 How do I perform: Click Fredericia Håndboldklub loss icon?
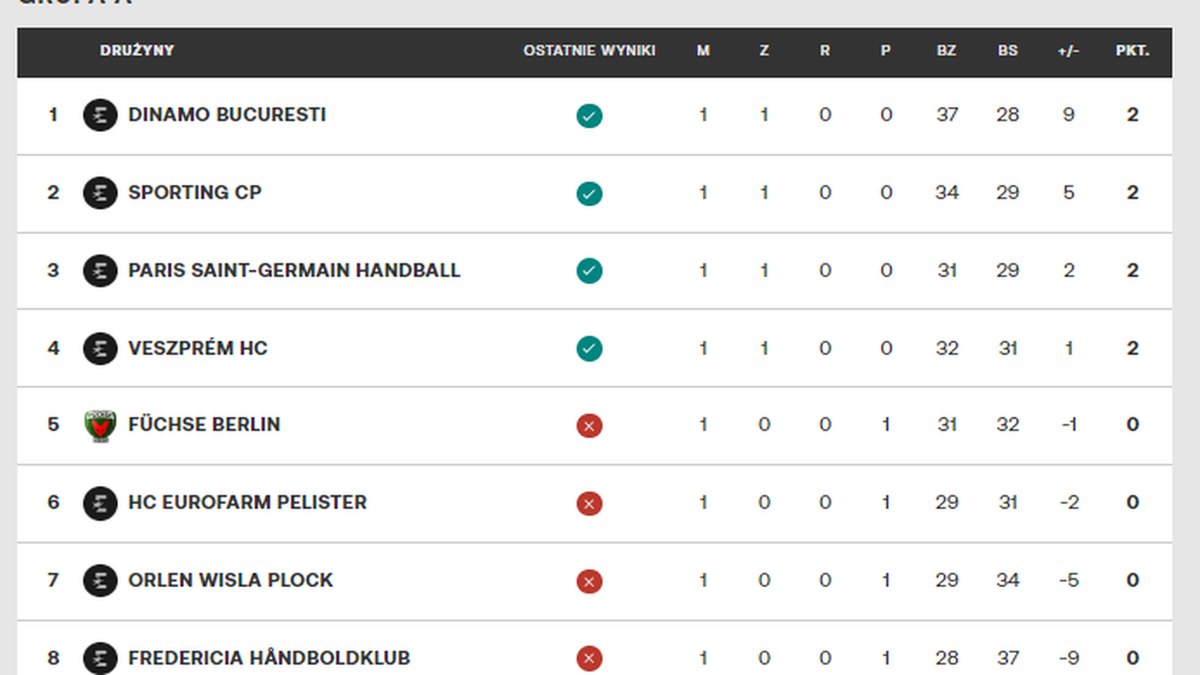coord(589,658)
